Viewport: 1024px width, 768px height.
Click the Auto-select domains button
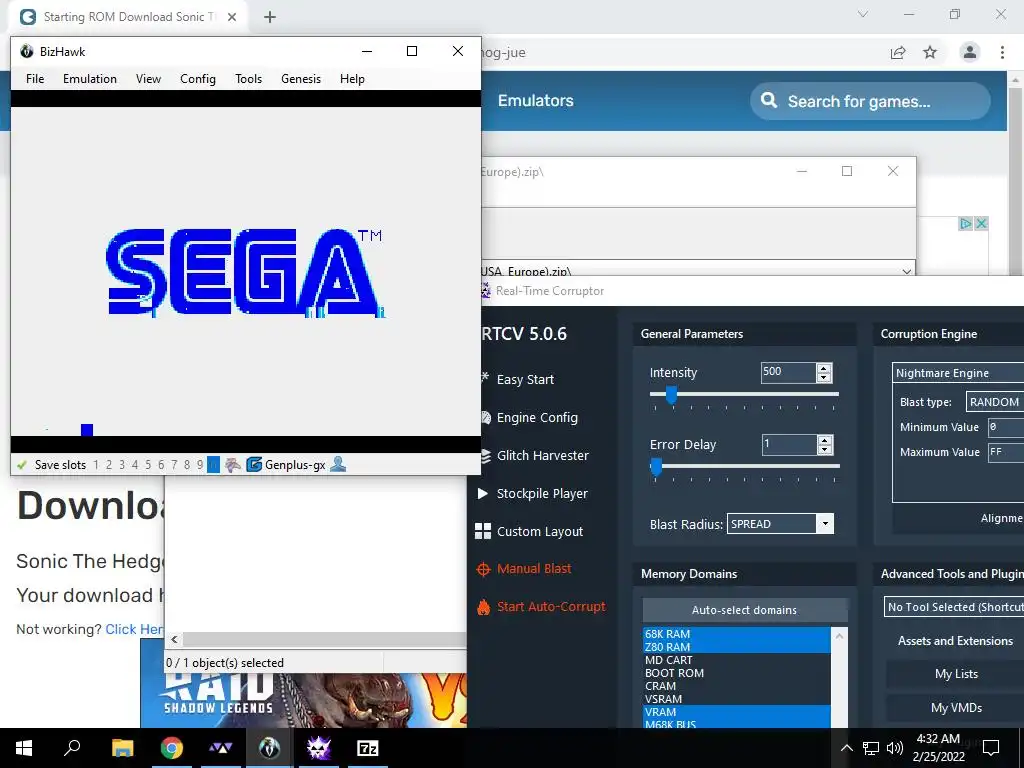744,610
